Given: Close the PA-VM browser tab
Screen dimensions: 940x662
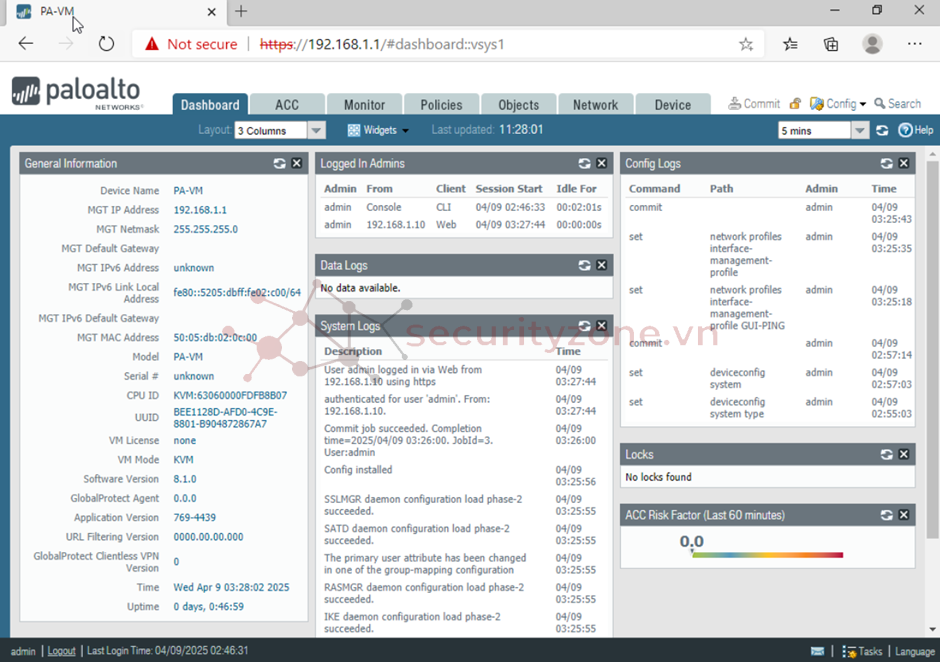Looking at the screenshot, I should coord(212,11).
